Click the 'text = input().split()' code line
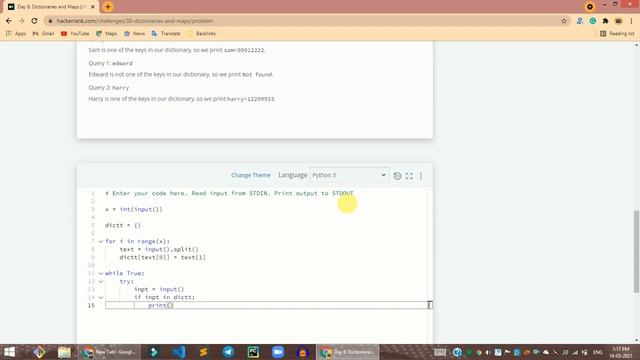 click(x=159, y=249)
